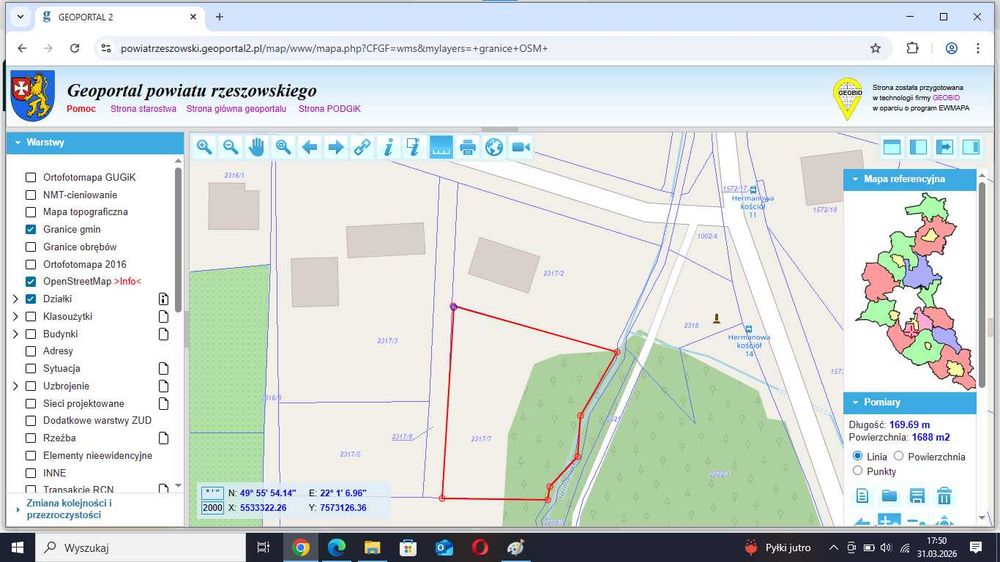Click document icon next to Sytuacja

click(x=163, y=369)
